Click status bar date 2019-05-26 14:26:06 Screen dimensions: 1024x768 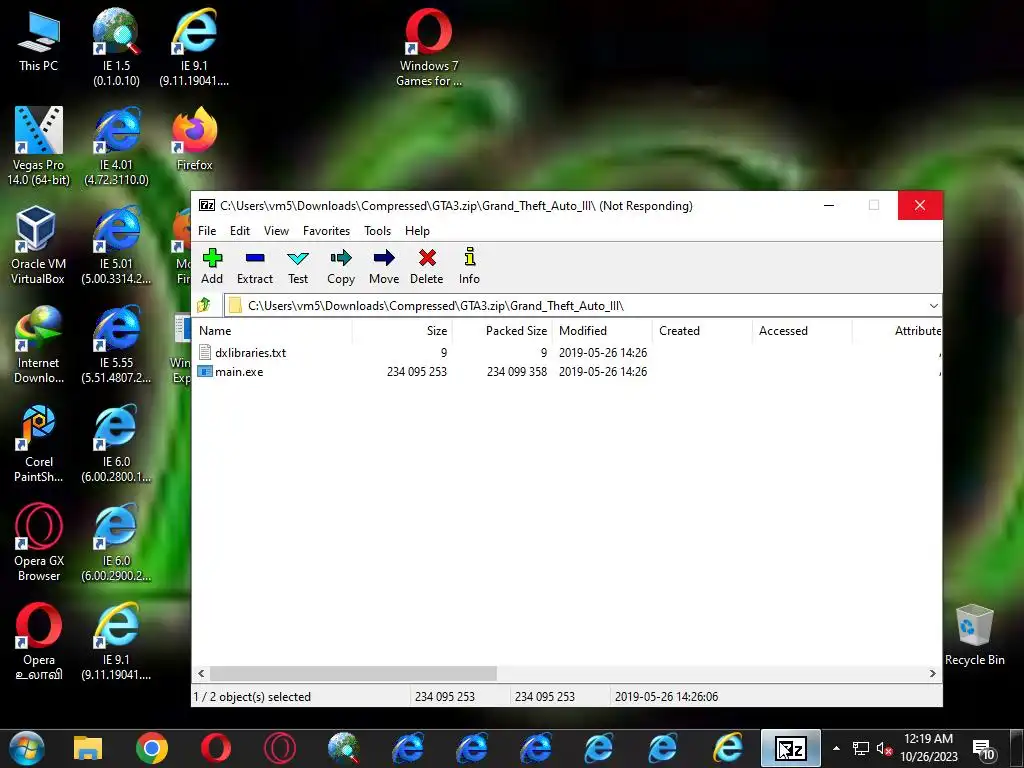(666, 697)
